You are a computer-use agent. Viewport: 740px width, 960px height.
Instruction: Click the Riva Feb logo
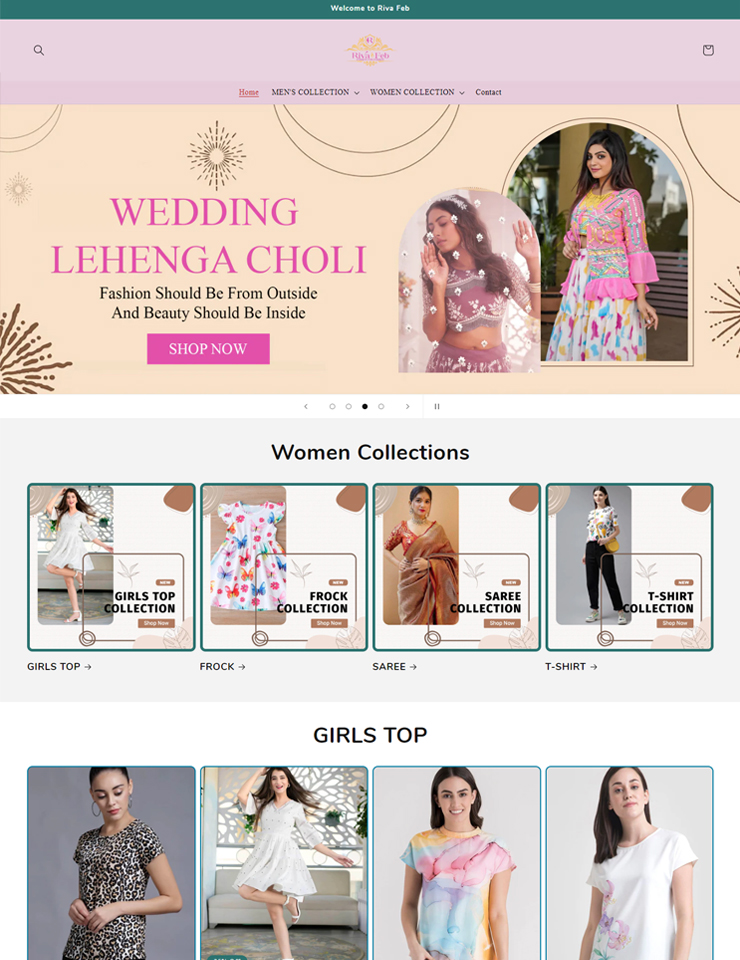pos(370,50)
